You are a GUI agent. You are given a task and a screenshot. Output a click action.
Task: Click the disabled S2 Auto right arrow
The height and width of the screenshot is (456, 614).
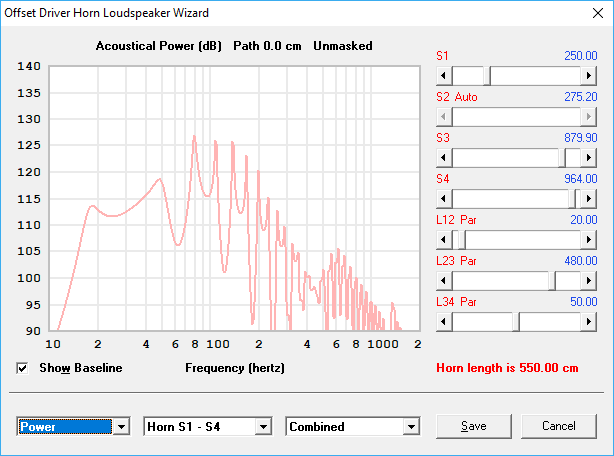pos(588,117)
